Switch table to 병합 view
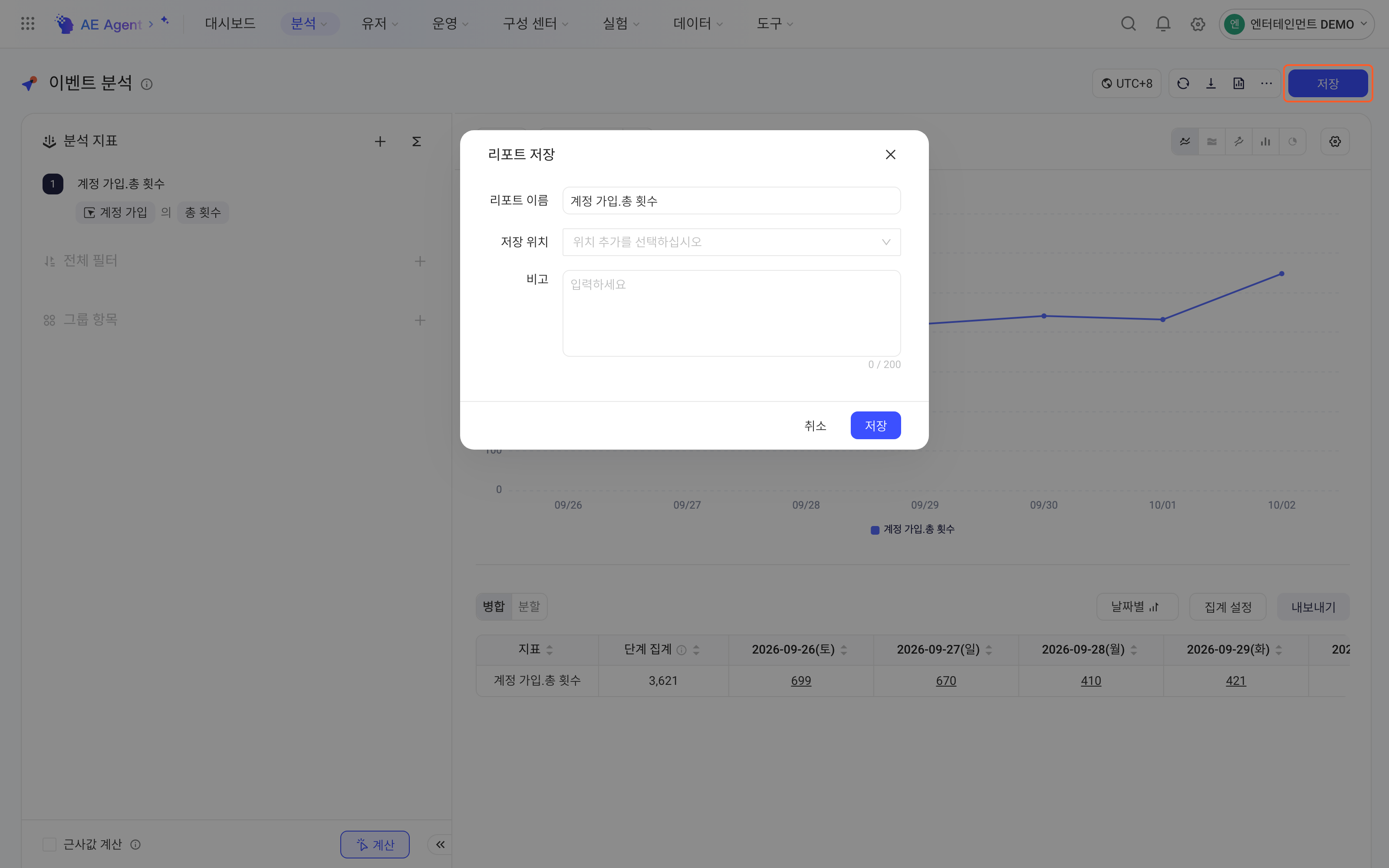 click(494, 606)
